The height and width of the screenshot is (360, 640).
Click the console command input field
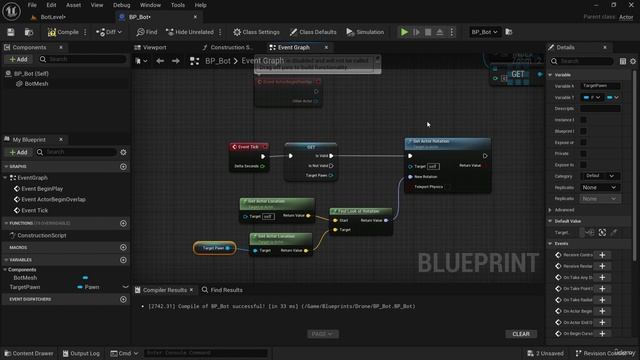205,353
